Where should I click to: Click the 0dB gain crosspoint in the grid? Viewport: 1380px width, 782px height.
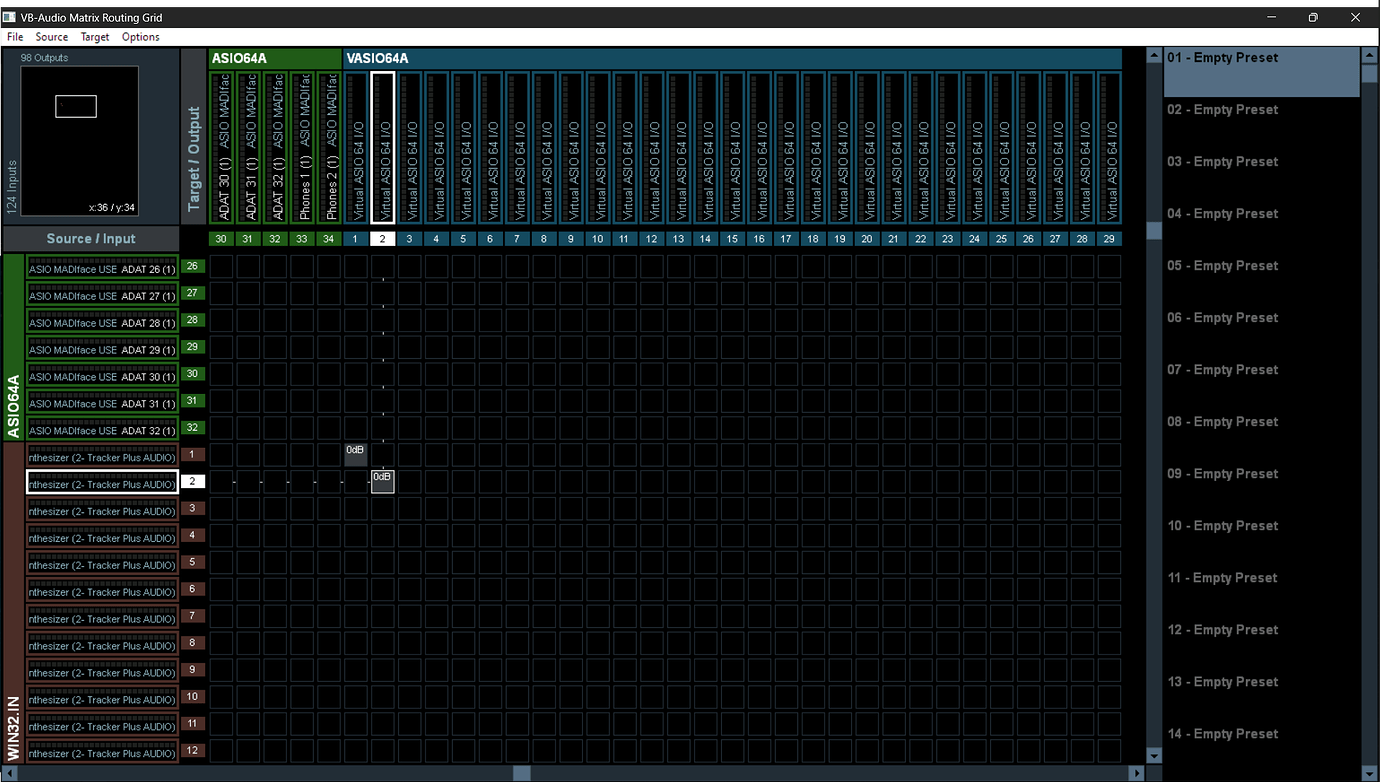click(x=382, y=481)
